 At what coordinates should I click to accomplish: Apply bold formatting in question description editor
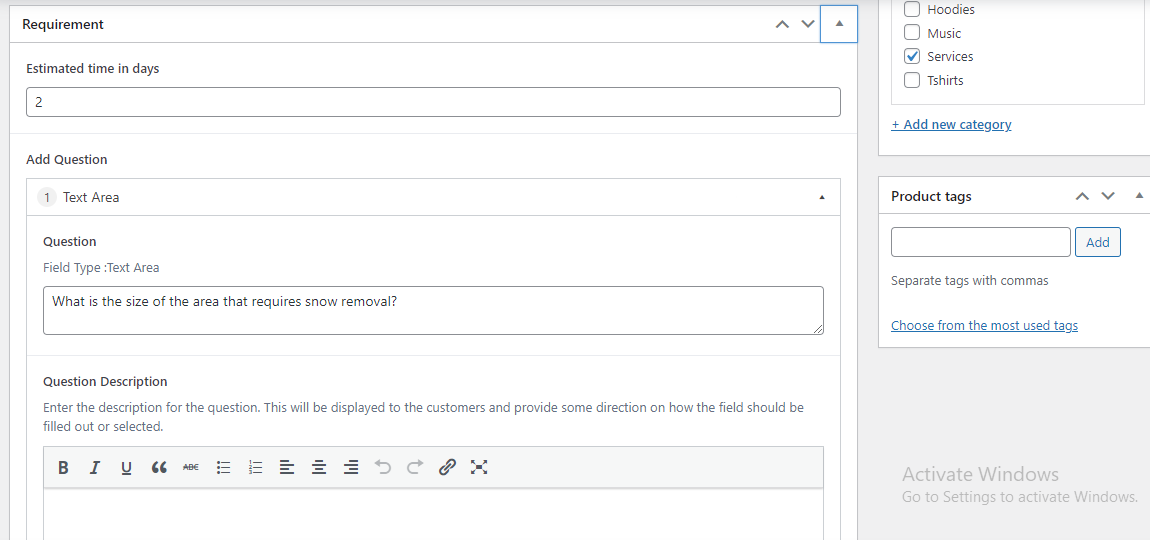[x=63, y=467]
